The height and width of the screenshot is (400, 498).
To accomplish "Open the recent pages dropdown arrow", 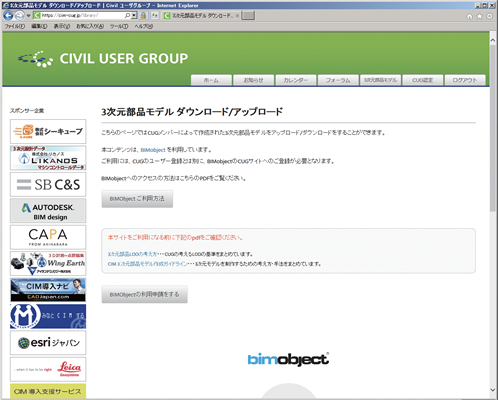I will point(28,15).
